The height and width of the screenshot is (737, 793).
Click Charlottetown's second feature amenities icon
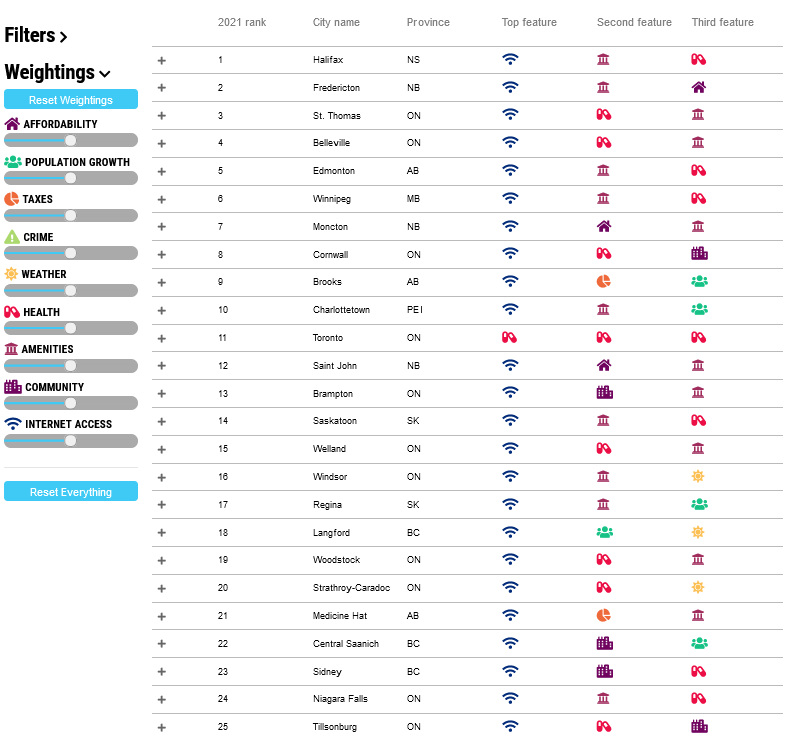click(x=603, y=309)
